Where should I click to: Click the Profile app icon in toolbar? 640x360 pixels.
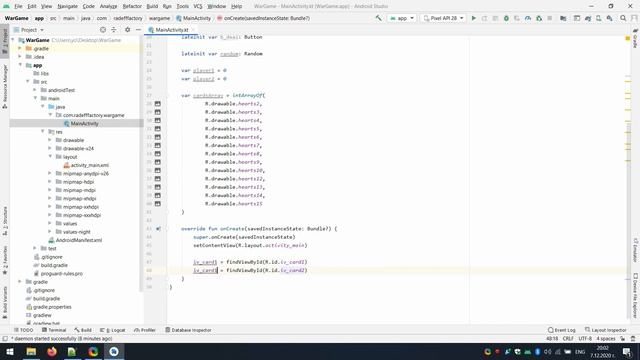click(x=528, y=18)
